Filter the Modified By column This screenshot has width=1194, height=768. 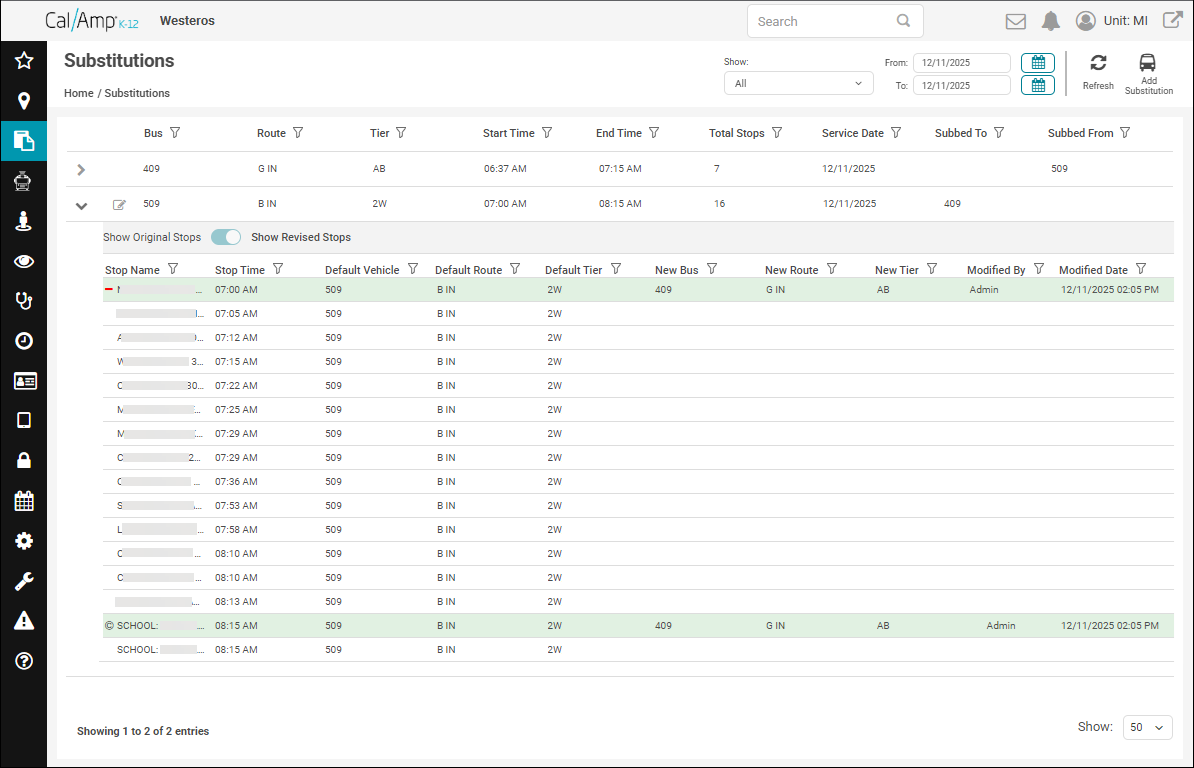(1039, 269)
